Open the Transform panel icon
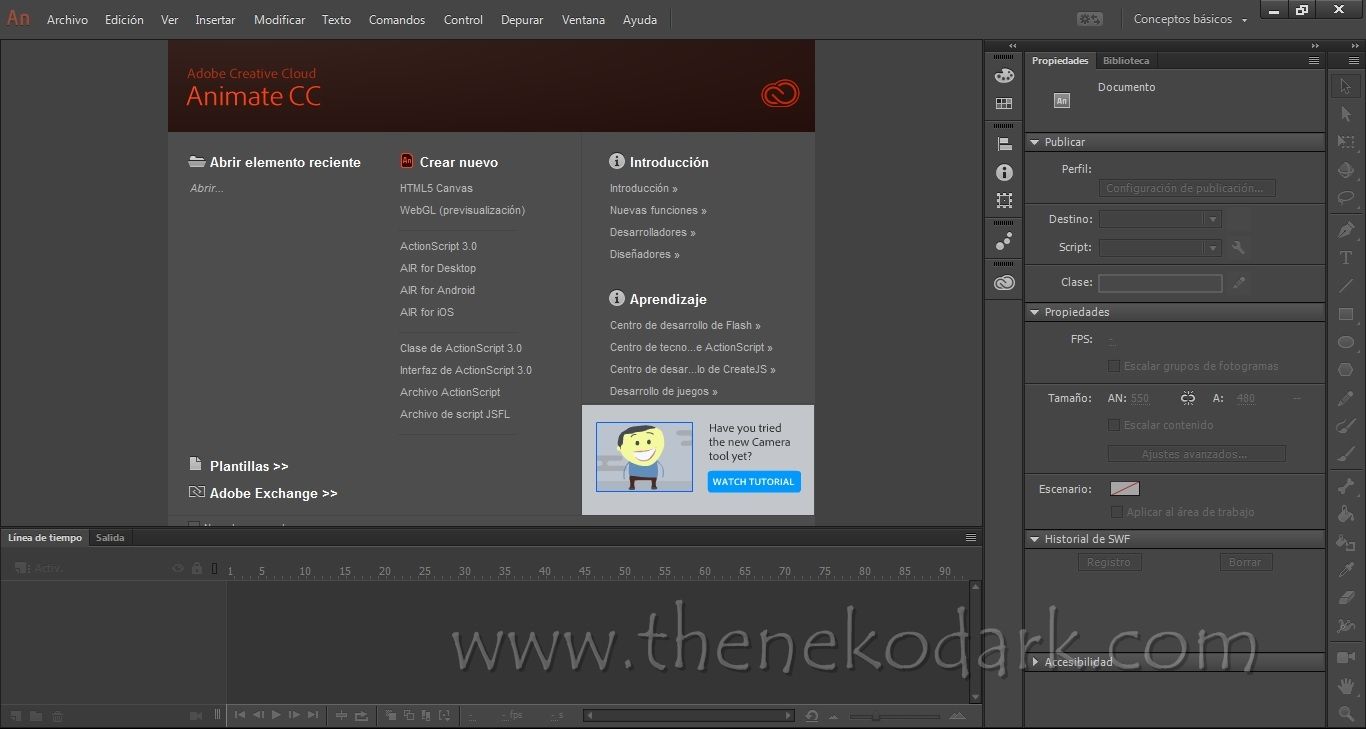This screenshot has height=729, width=1366. tap(1004, 201)
